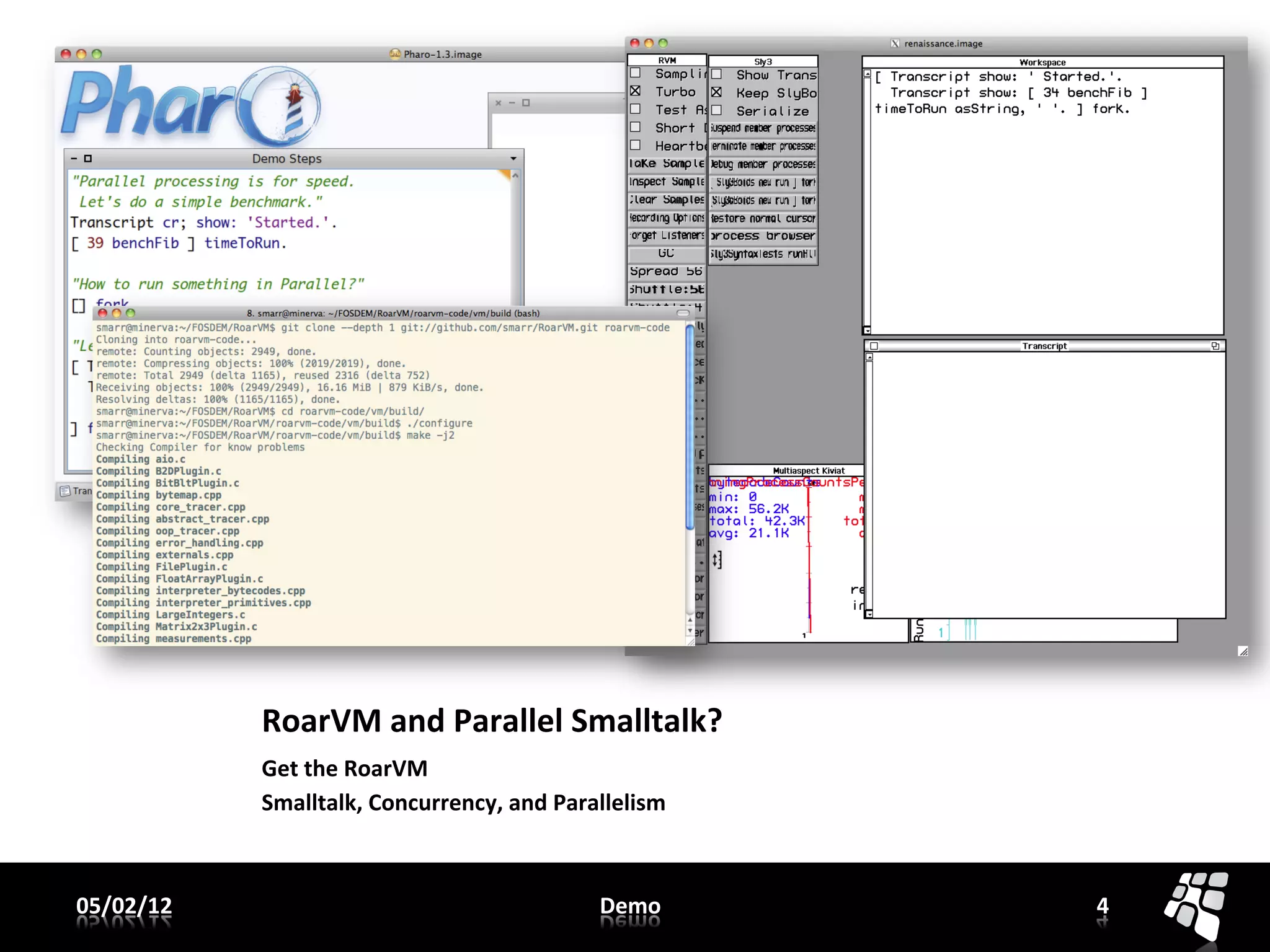Enable the Serialize checkbox in Sly3 panel
Image resolution: width=1270 pixels, height=952 pixels.
[x=716, y=110]
